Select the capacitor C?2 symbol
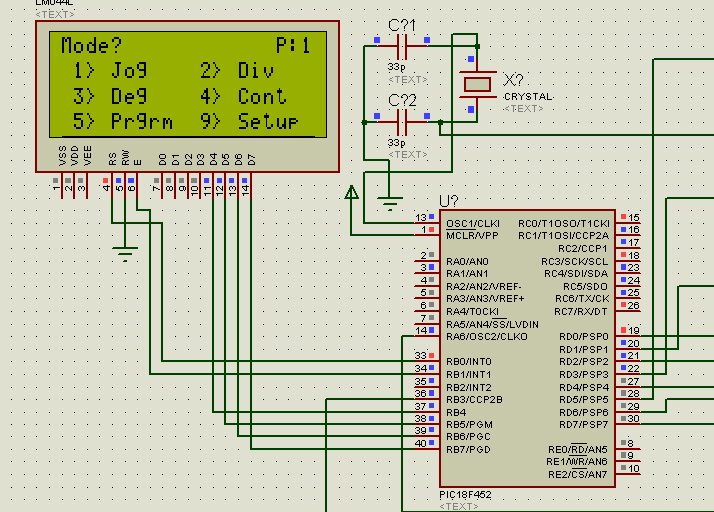The height and width of the screenshot is (512, 714). point(402,121)
